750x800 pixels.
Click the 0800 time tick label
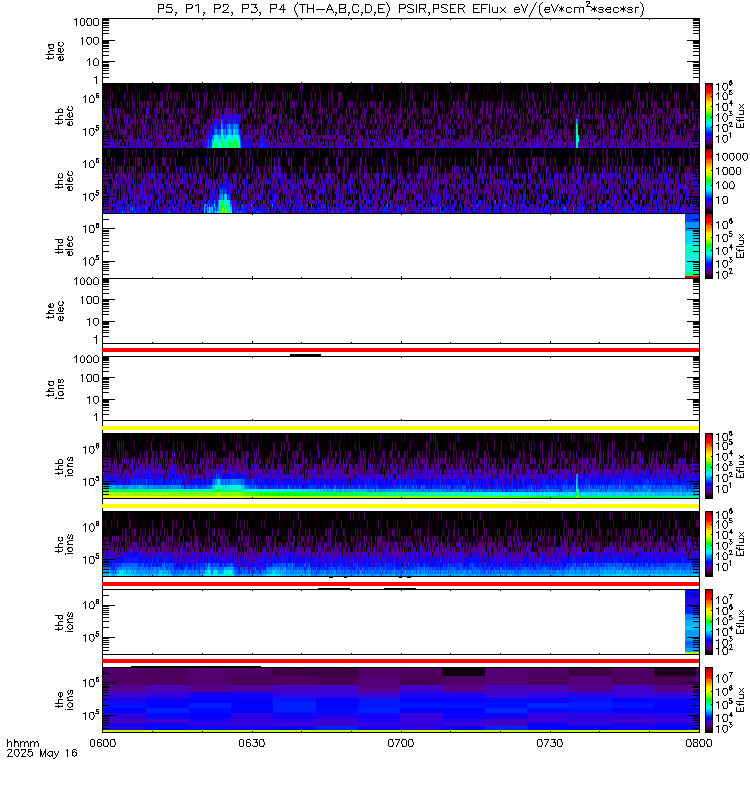click(x=698, y=743)
